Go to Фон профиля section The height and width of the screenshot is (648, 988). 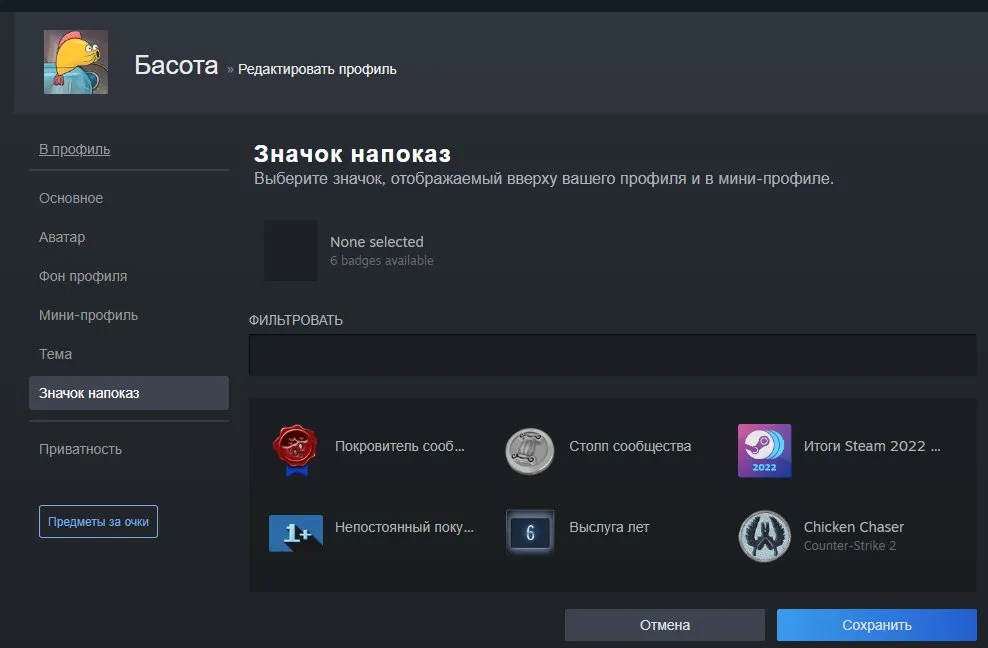[83, 276]
